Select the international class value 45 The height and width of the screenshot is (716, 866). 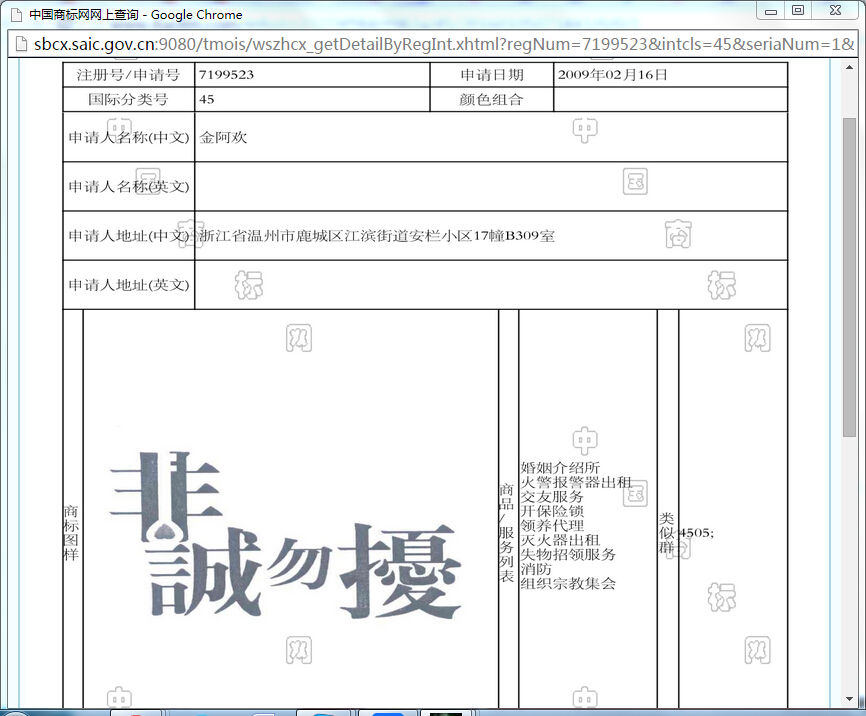207,99
